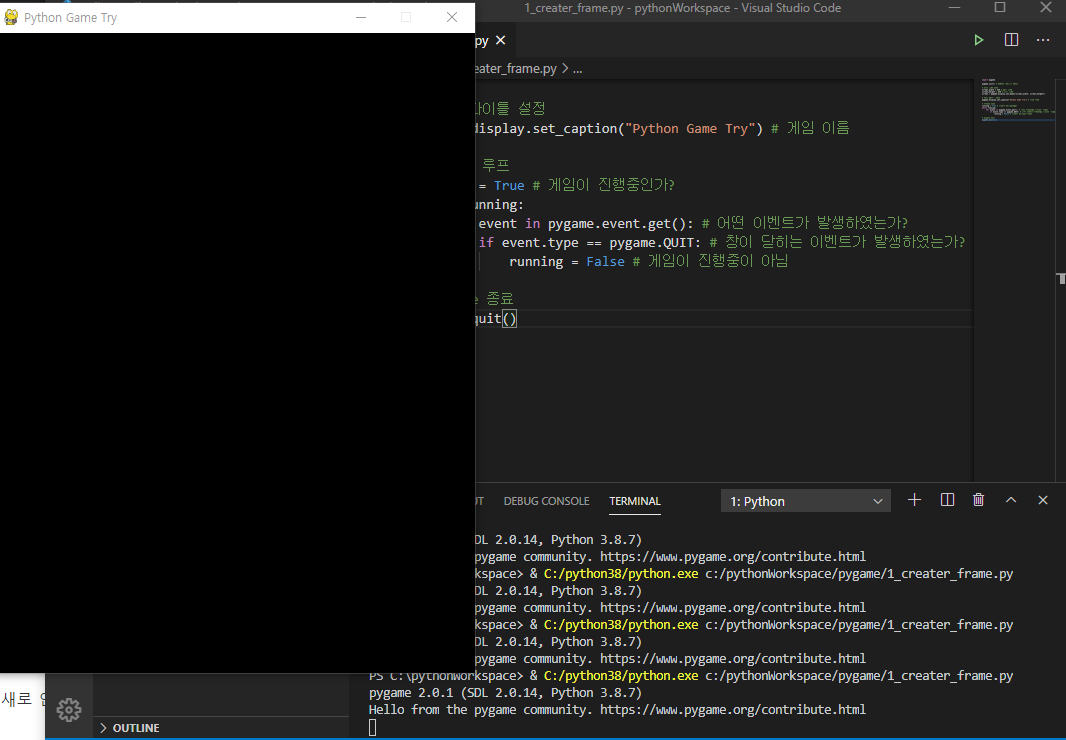Minimize the Visual Studio Code window
The height and width of the screenshot is (740, 1066).
click(955, 7)
